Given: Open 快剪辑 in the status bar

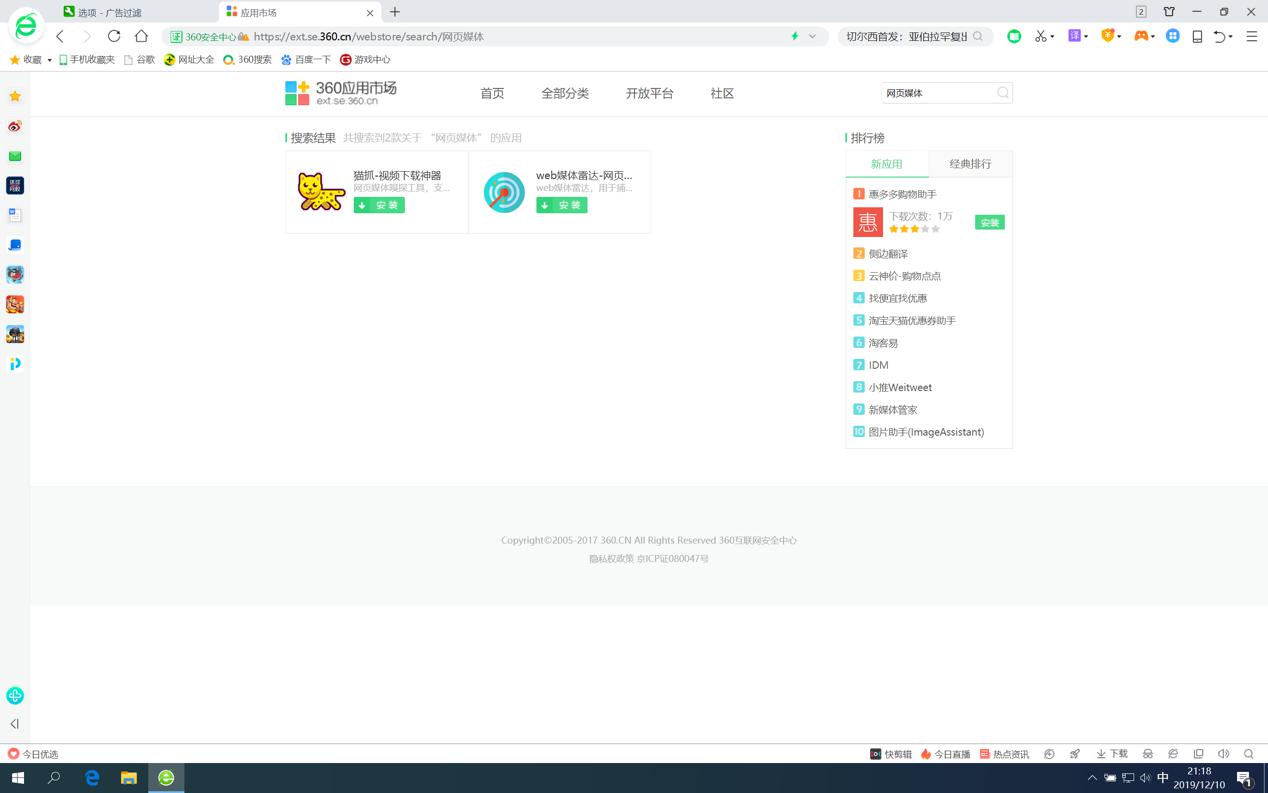Looking at the screenshot, I should click(x=891, y=754).
